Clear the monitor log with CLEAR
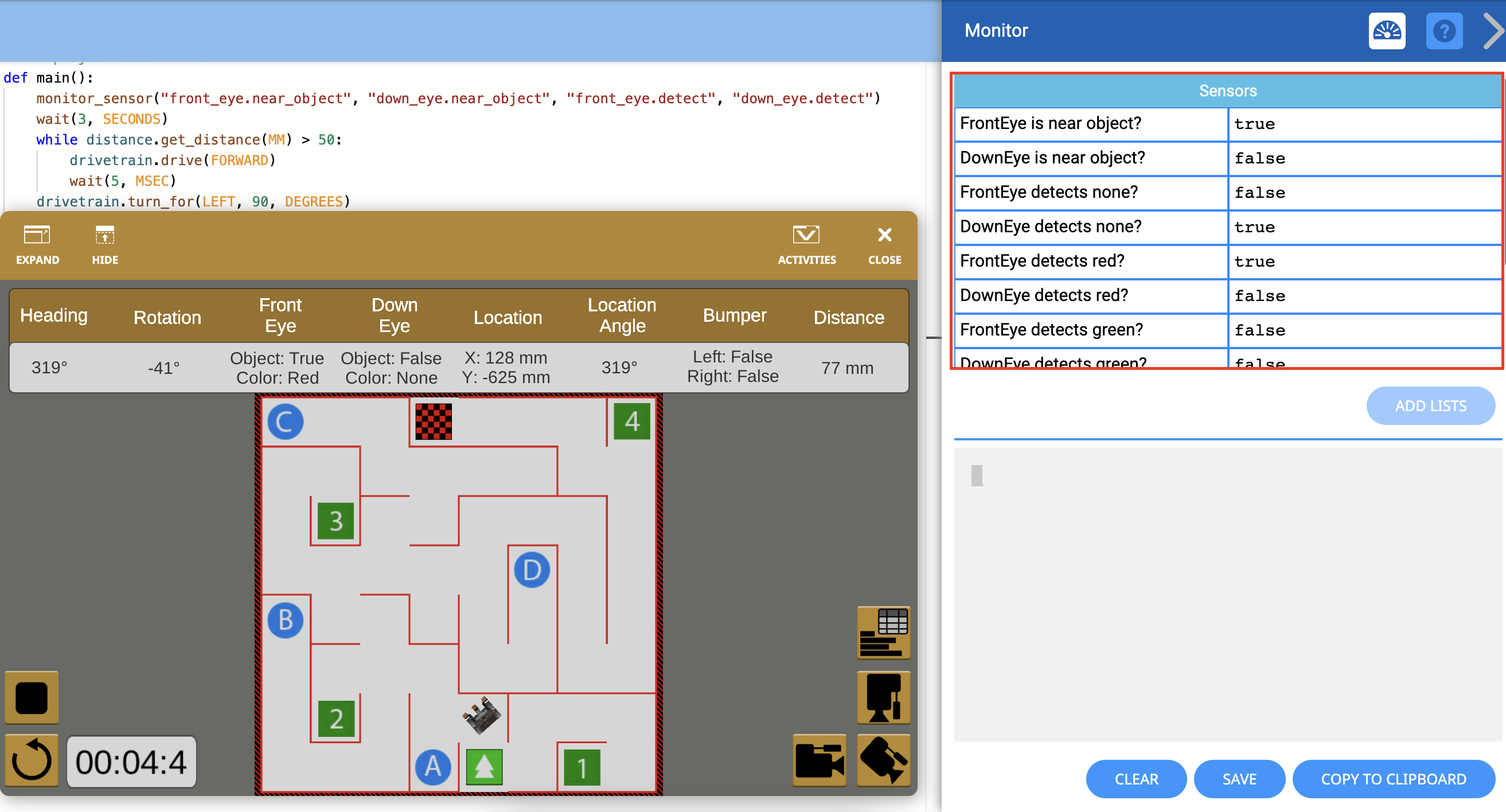This screenshot has height=812, width=1506. [x=1136, y=779]
